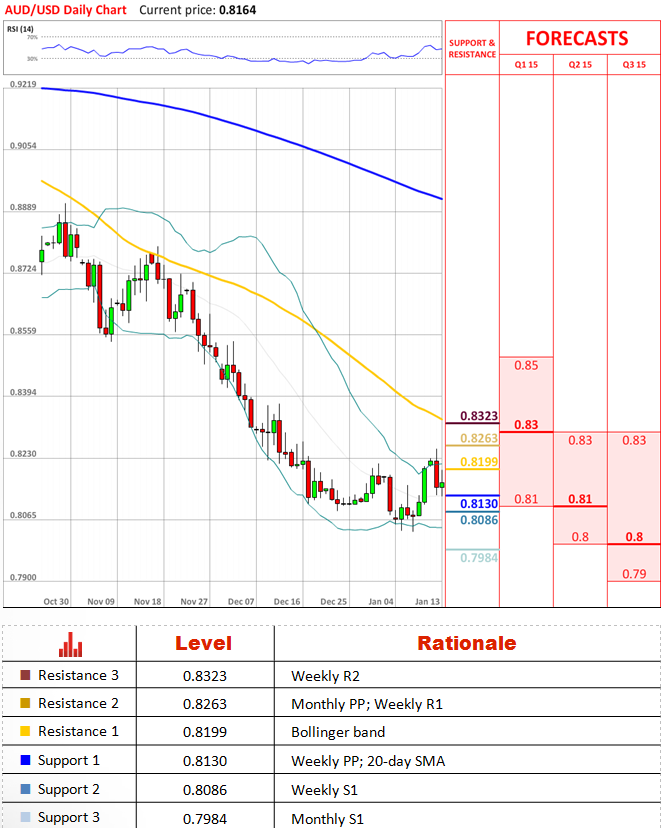Click the 0.7900 price axis label
662x828 pixels.
pos(24,578)
